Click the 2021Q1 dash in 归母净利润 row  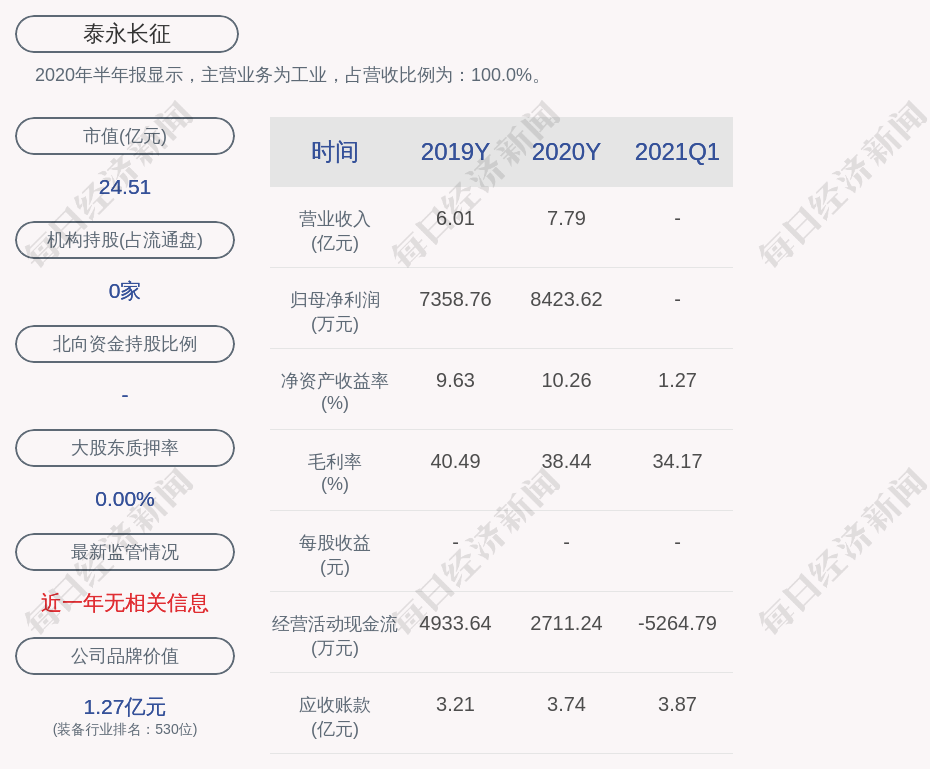pos(677,300)
